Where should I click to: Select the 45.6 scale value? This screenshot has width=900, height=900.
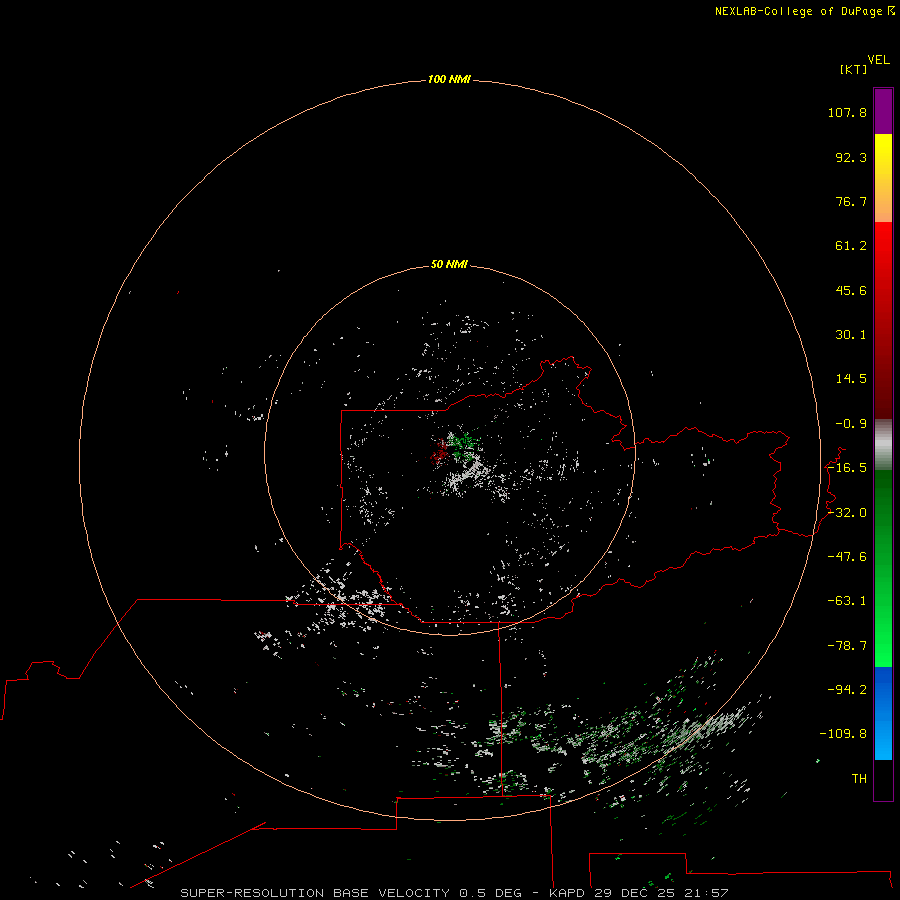(x=851, y=290)
